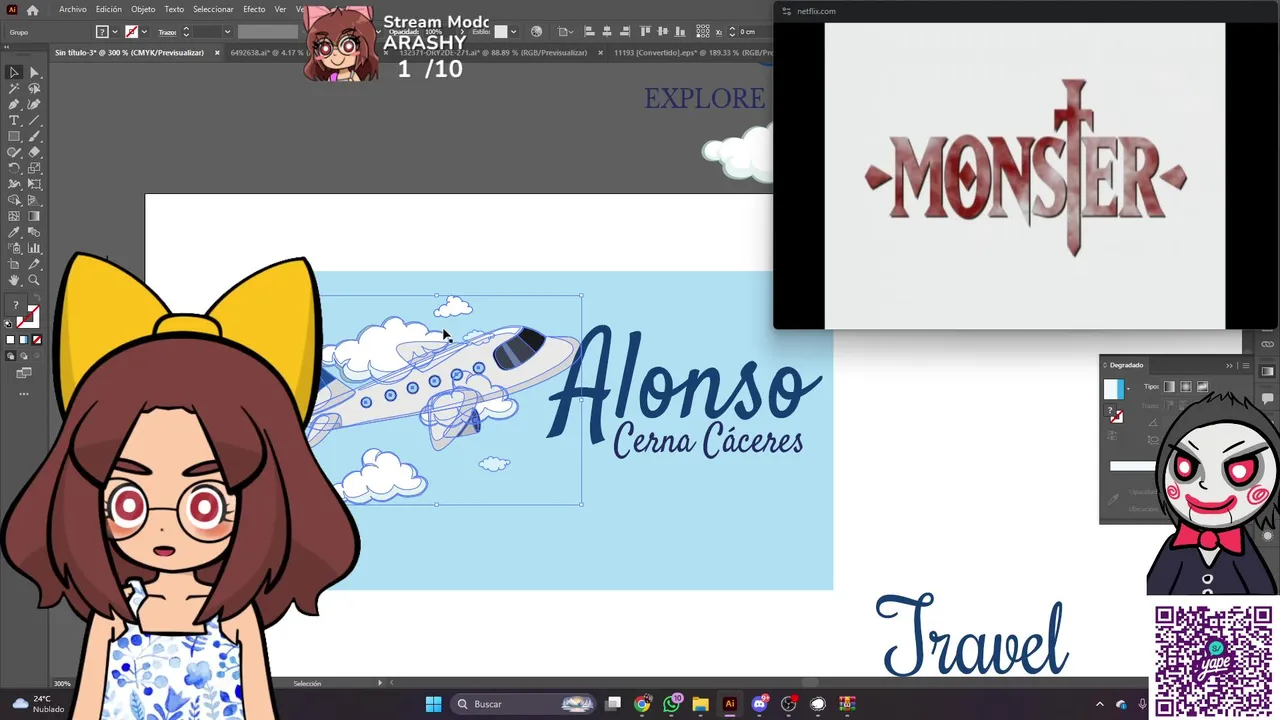Switch to the 6492638.ai document tab
The height and width of the screenshot is (720, 1280).
click(x=266, y=52)
